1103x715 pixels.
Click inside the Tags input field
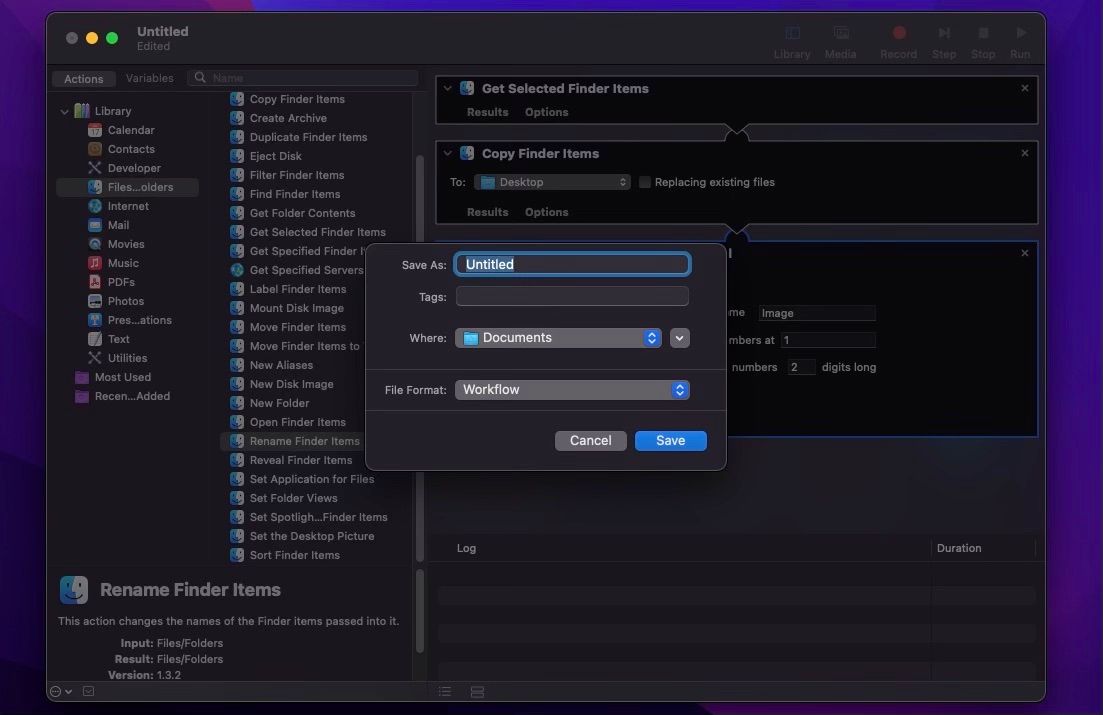(571, 296)
